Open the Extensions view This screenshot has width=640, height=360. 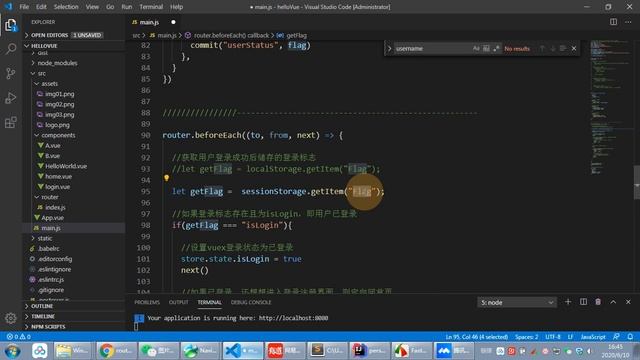[11, 122]
